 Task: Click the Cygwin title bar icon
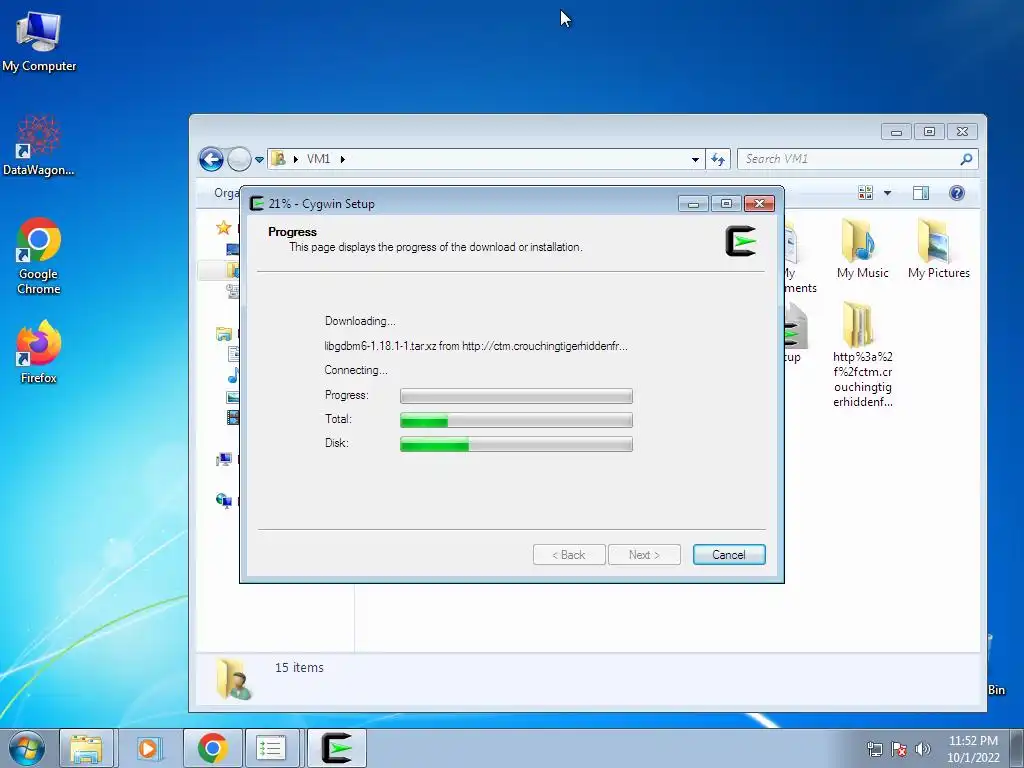257,203
